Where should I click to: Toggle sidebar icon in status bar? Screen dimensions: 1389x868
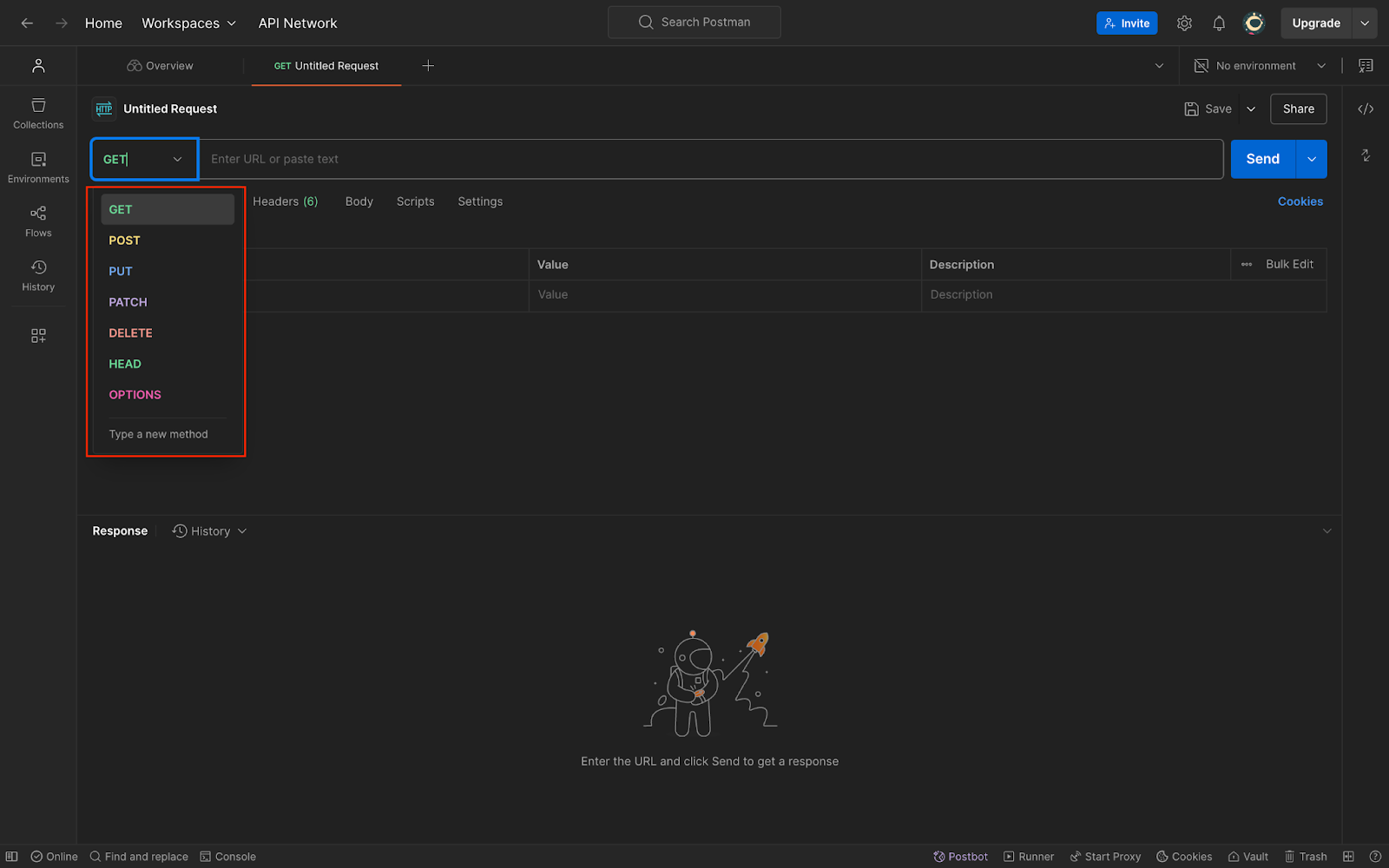(x=12, y=857)
